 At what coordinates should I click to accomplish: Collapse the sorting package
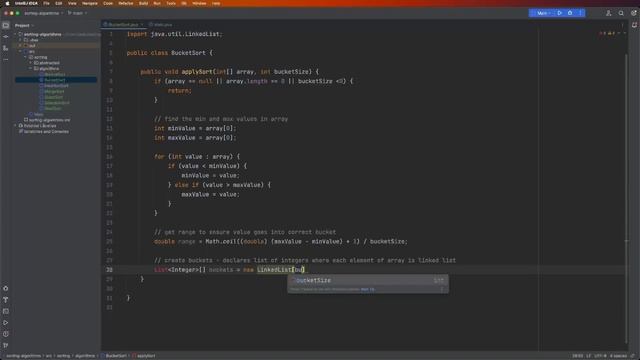coord(25,57)
